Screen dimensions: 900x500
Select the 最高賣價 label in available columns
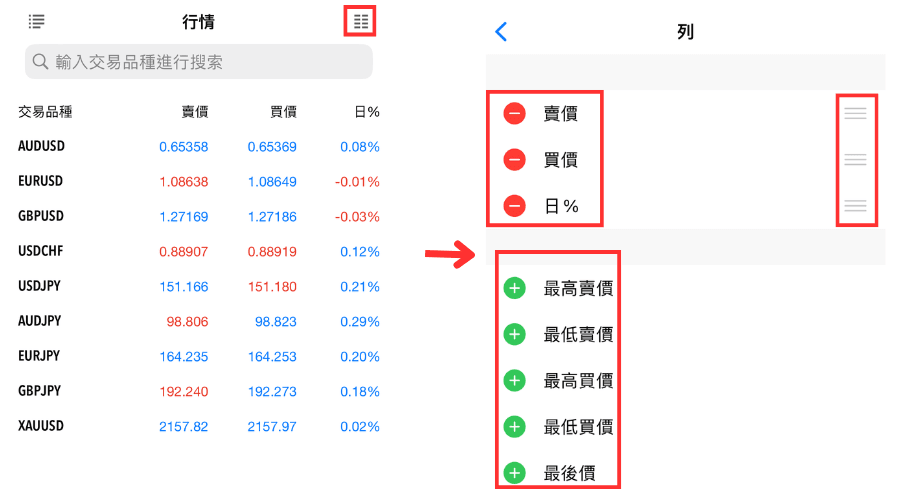[x=579, y=288]
